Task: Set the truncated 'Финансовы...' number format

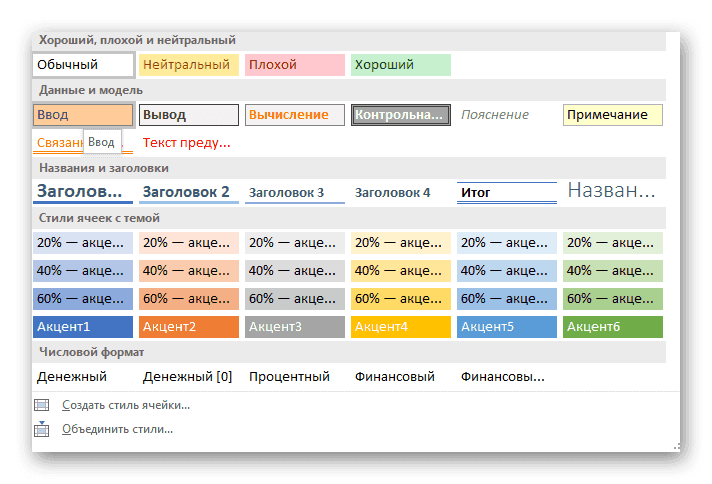Action: point(507,377)
